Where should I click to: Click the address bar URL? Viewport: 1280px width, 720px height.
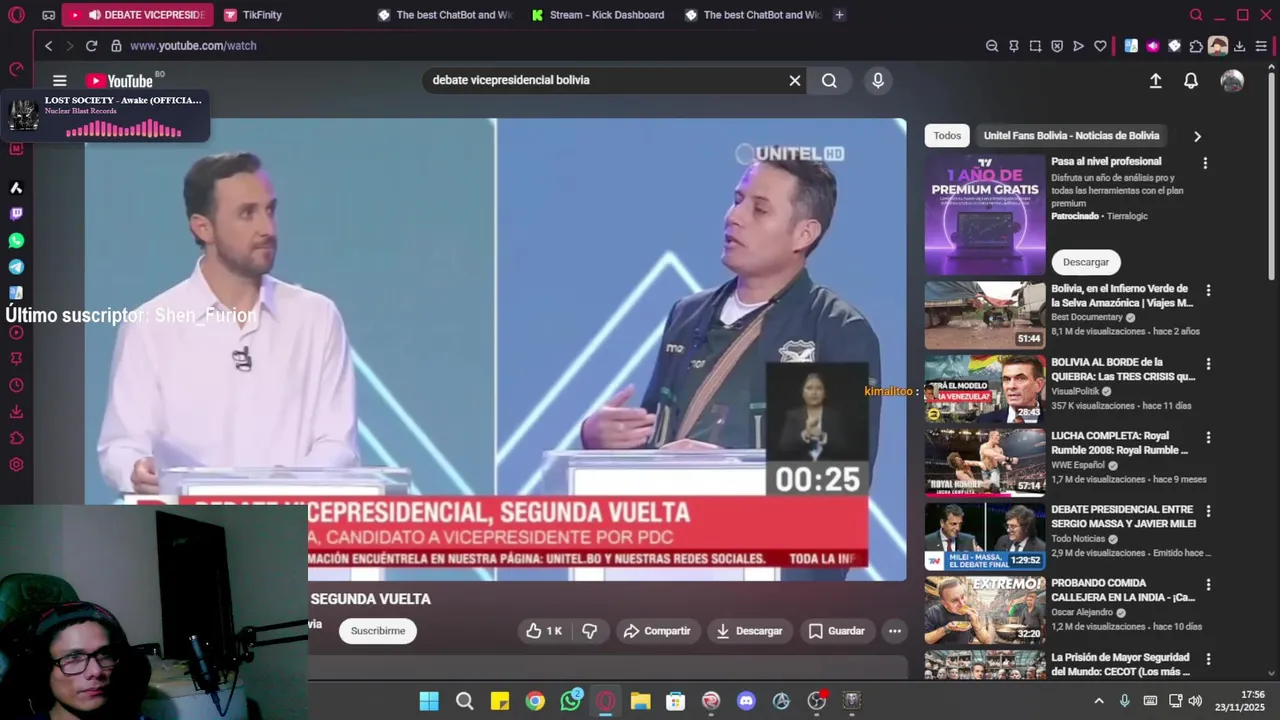click(x=193, y=46)
